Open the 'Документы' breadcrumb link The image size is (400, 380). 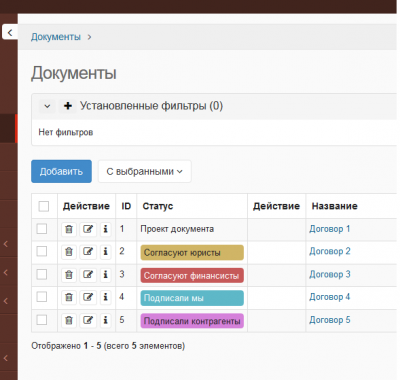point(56,37)
